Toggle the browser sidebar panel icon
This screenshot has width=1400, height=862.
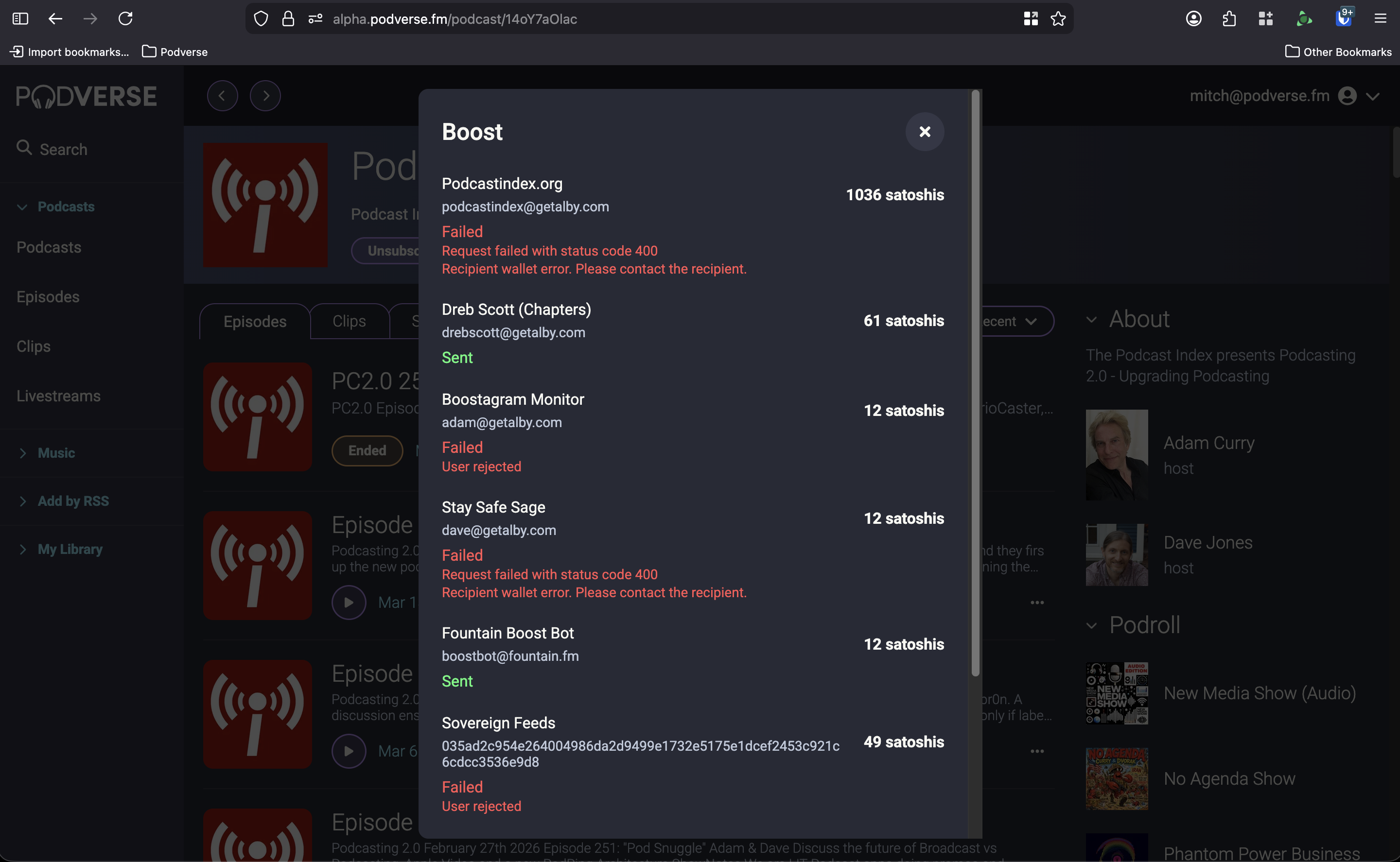(x=20, y=19)
